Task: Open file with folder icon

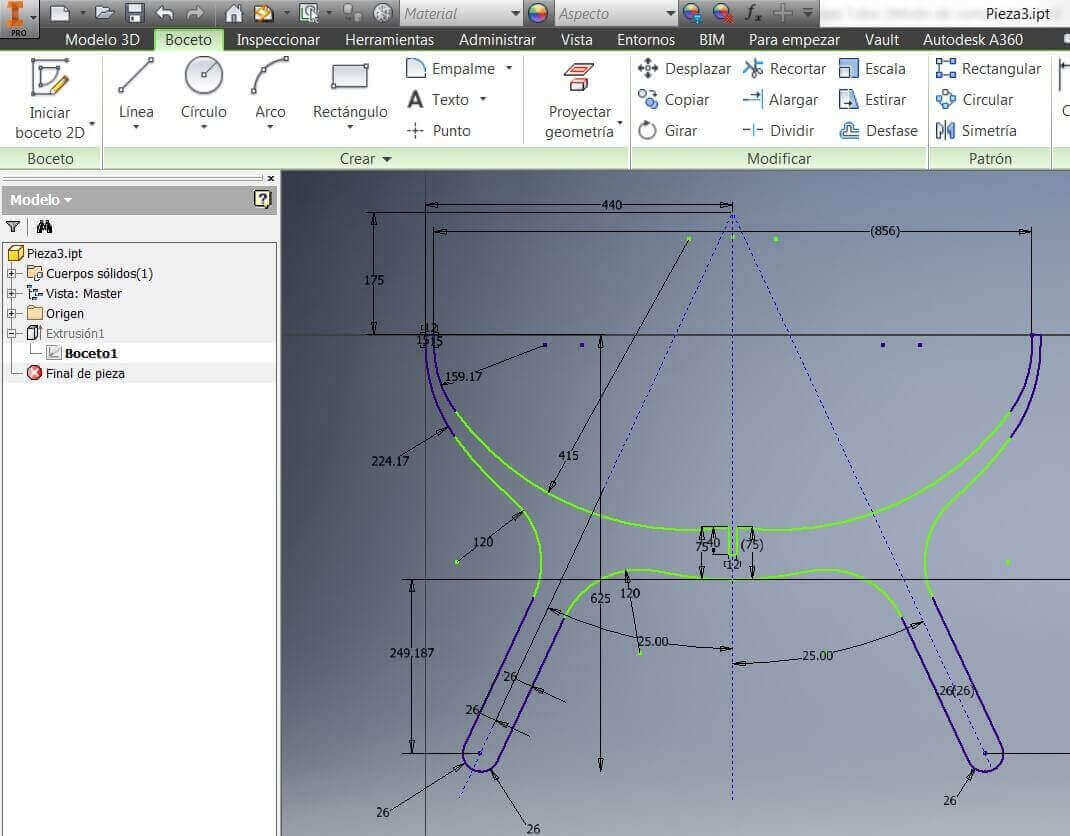Action: click(104, 13)
